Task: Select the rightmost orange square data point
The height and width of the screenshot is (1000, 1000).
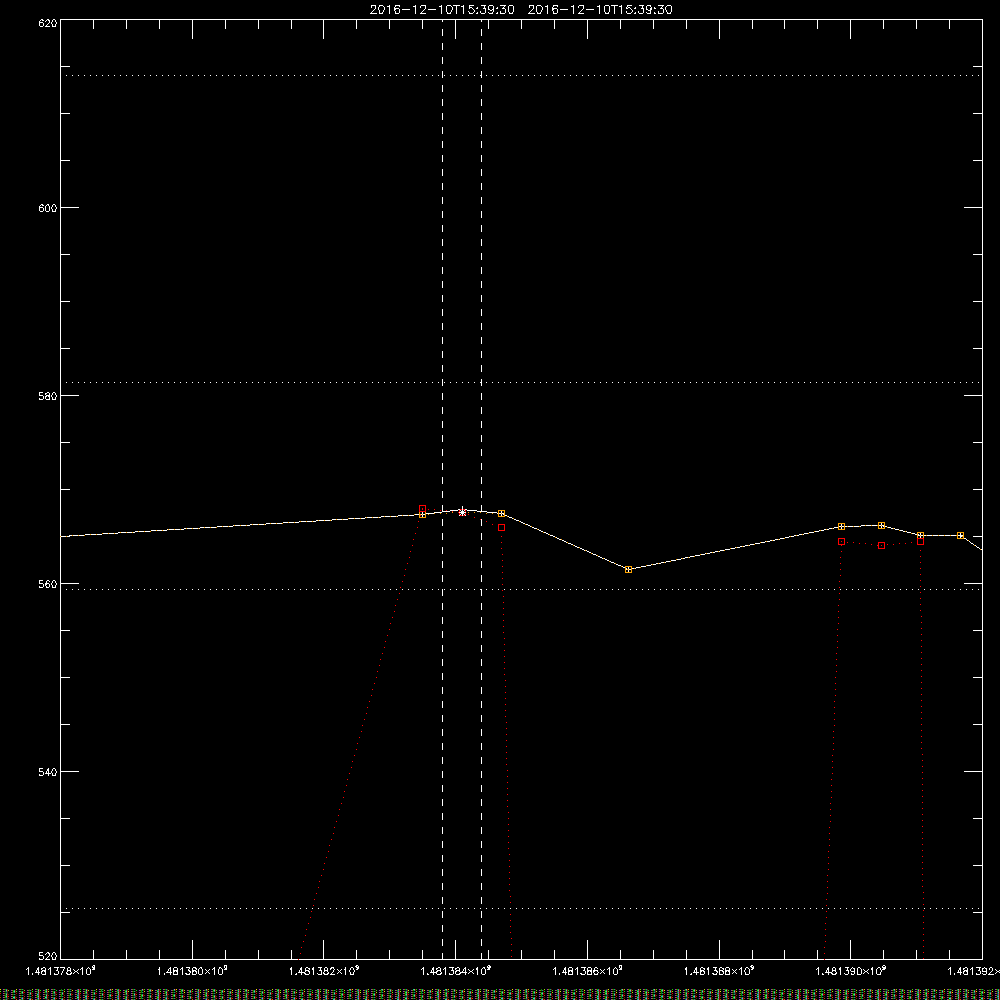Action: click(x=960, y=535)
